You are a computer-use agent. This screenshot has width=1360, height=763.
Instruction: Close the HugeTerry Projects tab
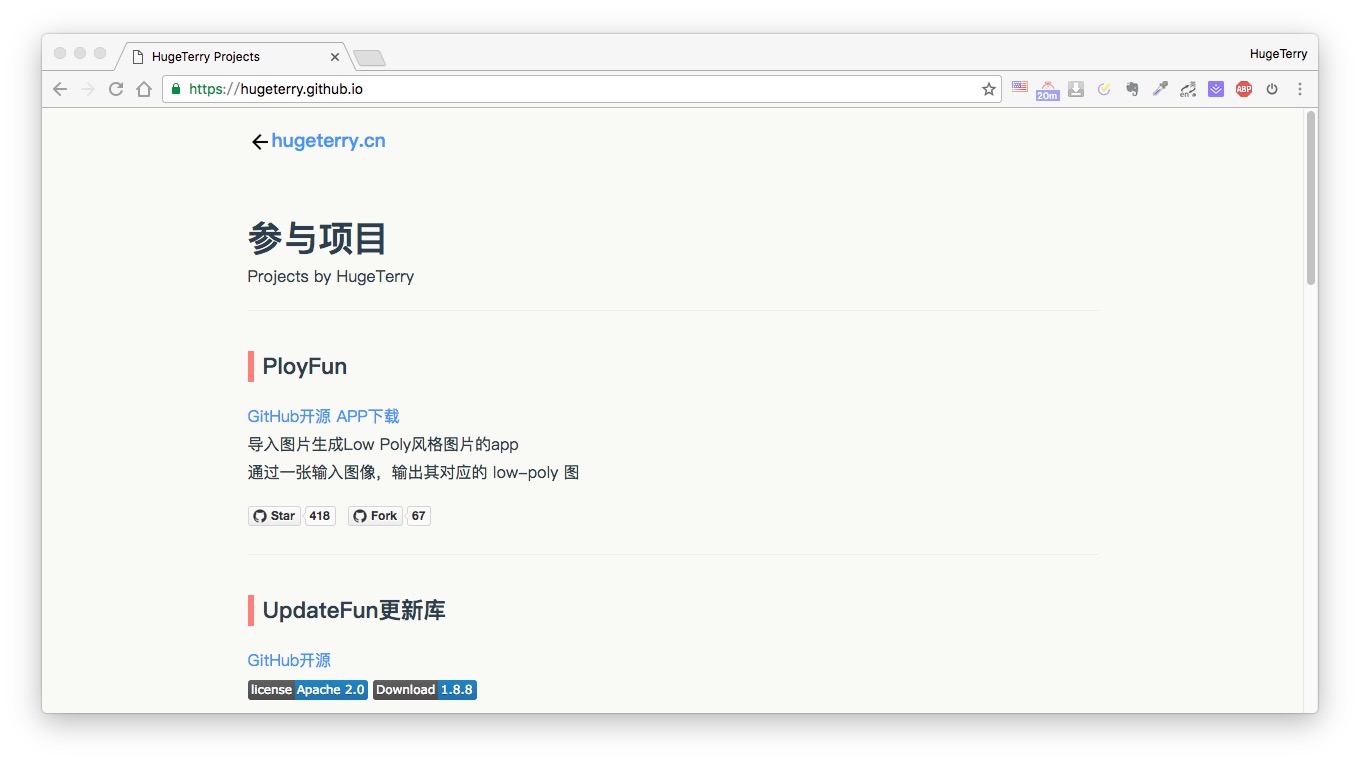pyautogui.click(x=335, y=57)
